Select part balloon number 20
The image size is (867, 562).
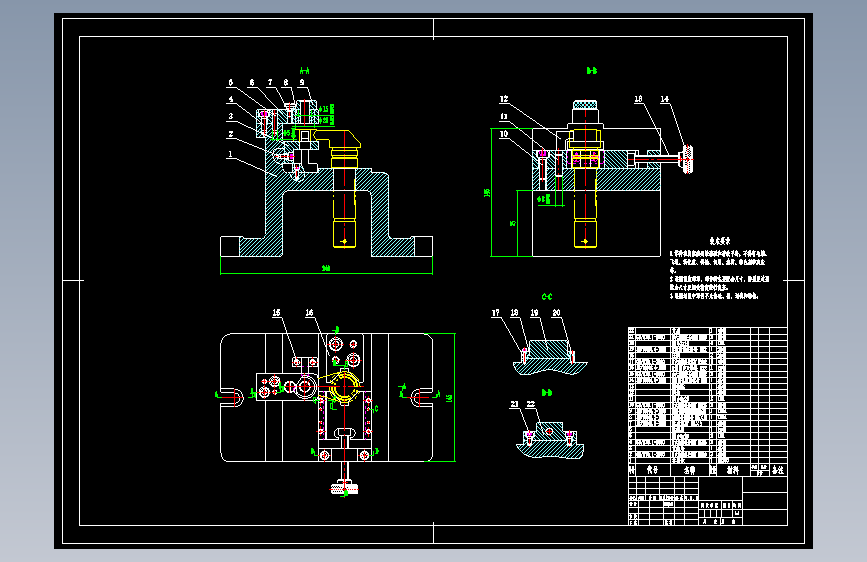(557, 313)
